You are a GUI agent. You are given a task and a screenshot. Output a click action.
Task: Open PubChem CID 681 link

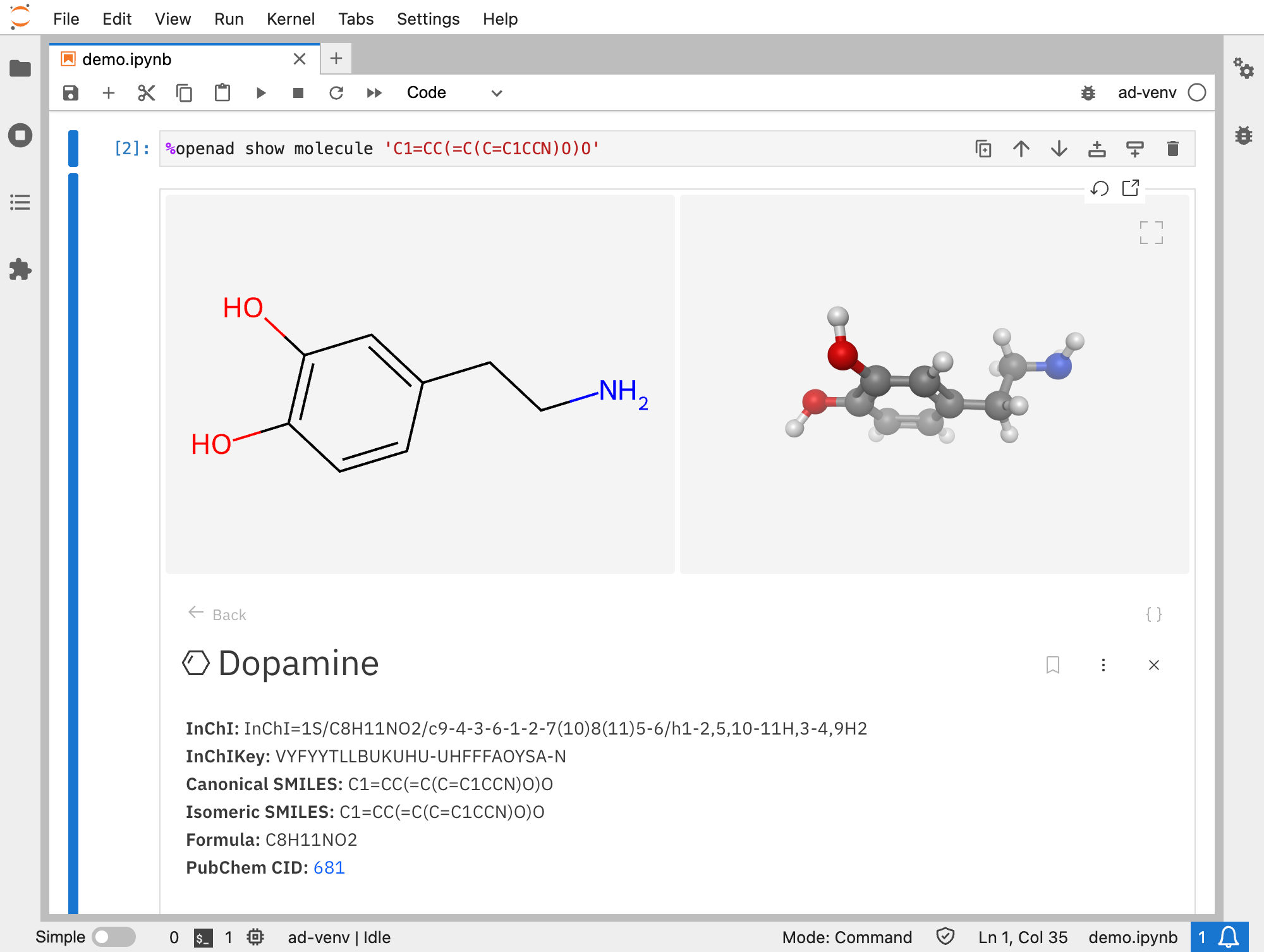329,867
